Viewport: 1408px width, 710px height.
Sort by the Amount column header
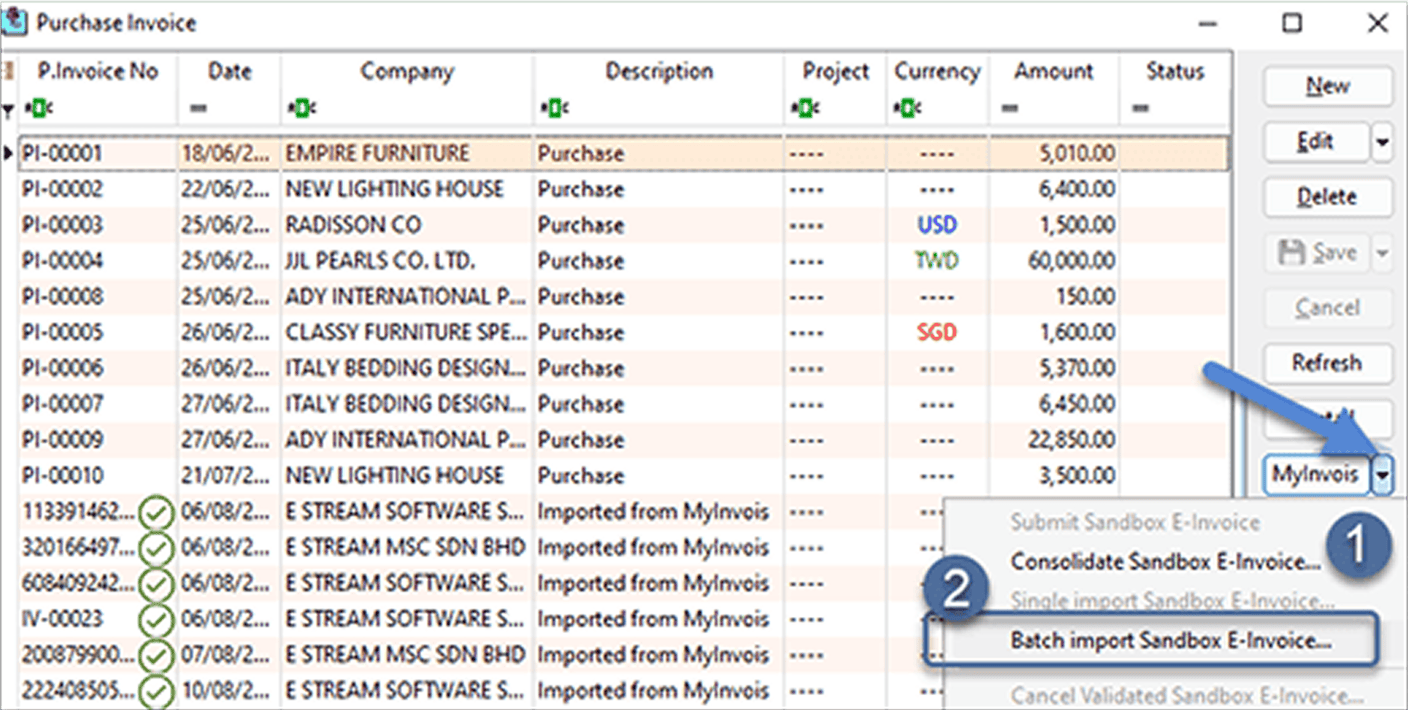[x=1054, y=72]
